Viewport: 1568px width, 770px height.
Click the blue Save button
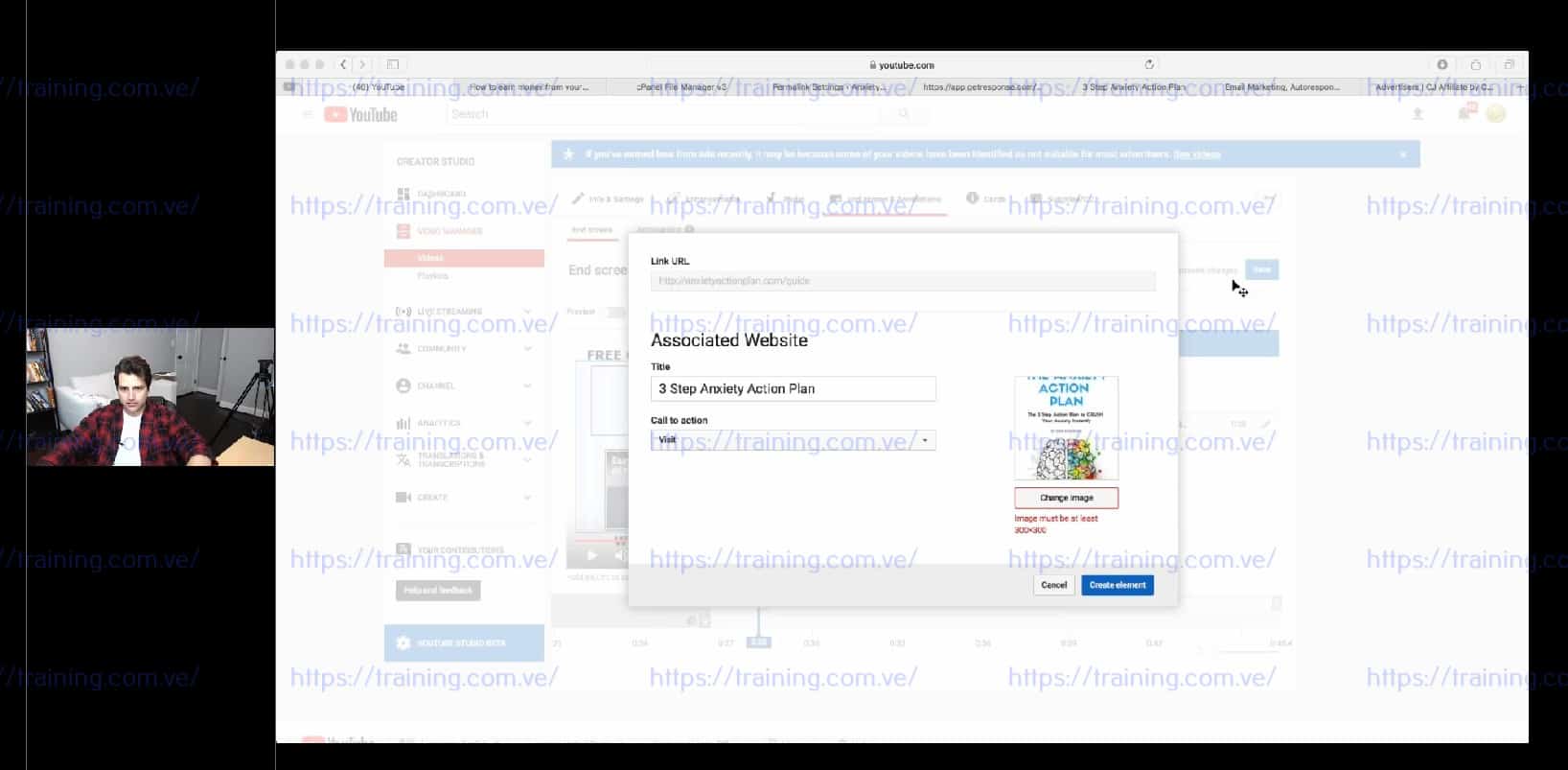[1261, 269]
